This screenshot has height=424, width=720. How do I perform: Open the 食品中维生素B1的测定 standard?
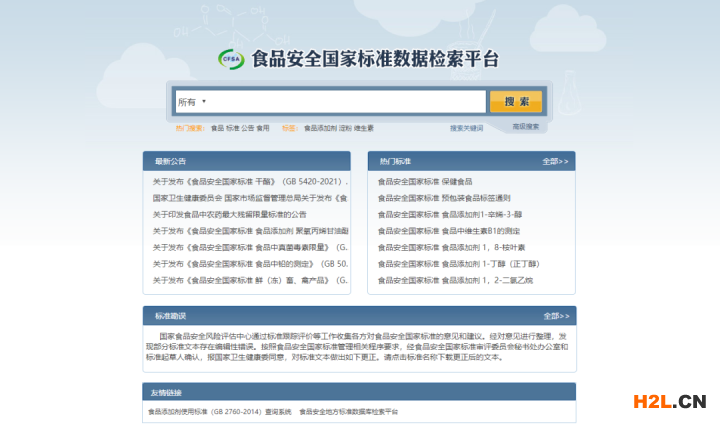[x=450, y=230]
